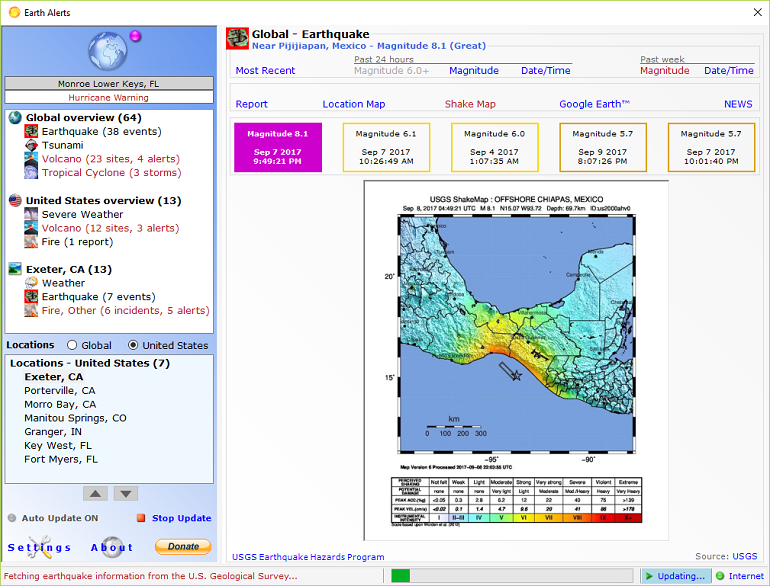The image size is (770, 586).
Task: Click the green Internet status indicator
Action: click(x=720, y=576)
